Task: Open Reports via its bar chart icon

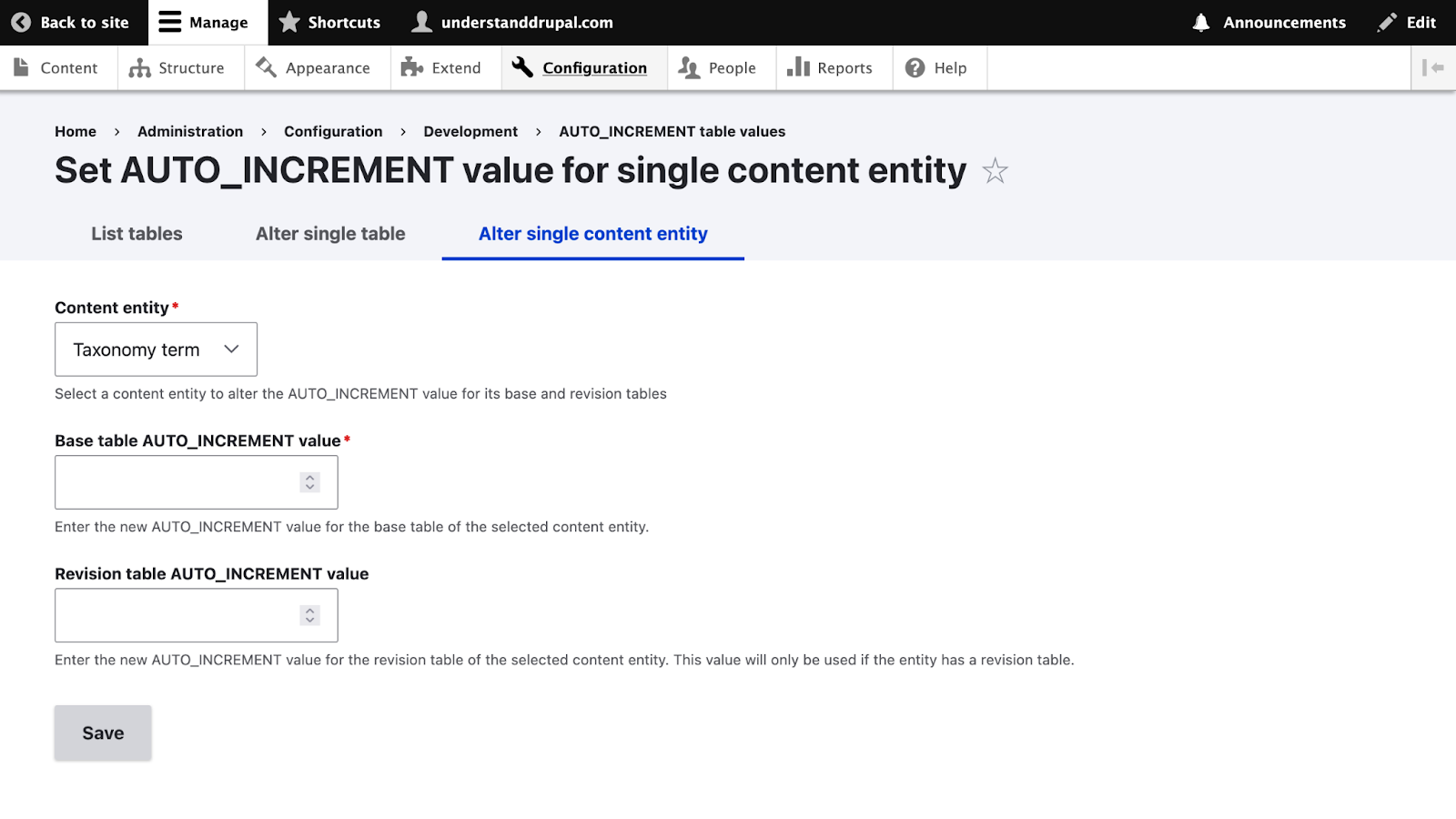Action: (x=798, y=68)
